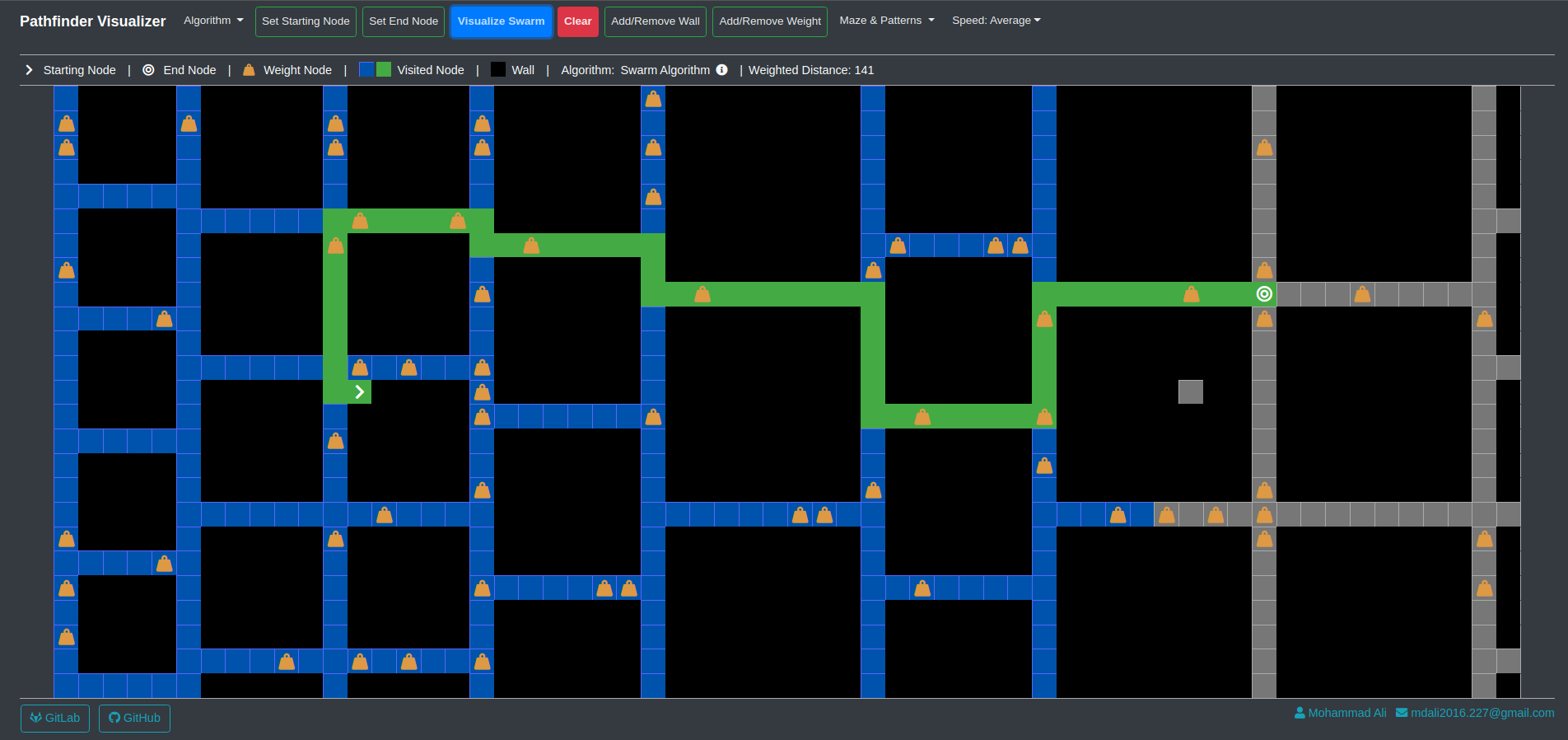The width and height of the screenshot is (1568, 740).
Task: Start Visualize Swarm run
Action: pyautogui.click(x=501, y=21)
